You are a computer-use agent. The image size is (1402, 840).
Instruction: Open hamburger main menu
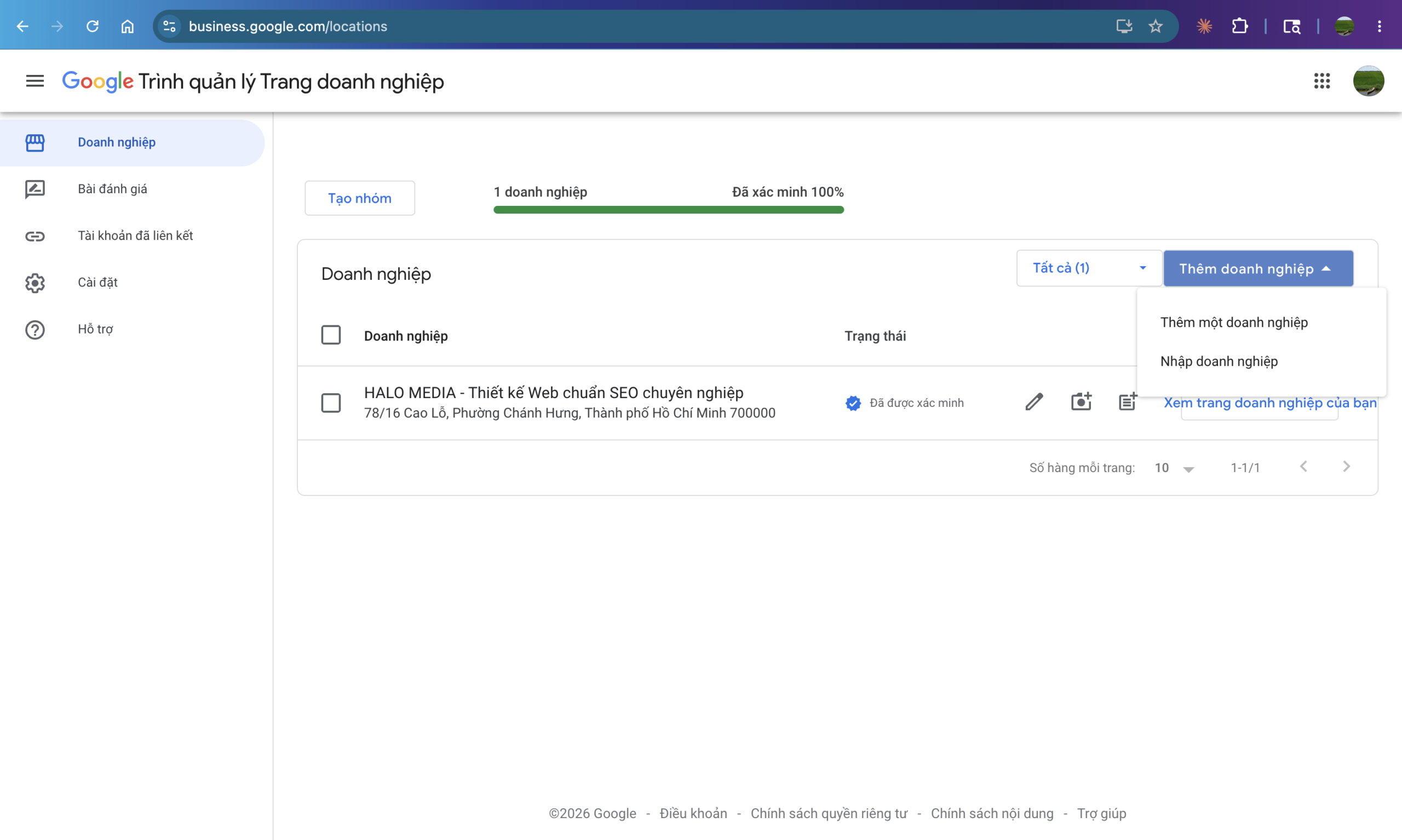point(35,81)
